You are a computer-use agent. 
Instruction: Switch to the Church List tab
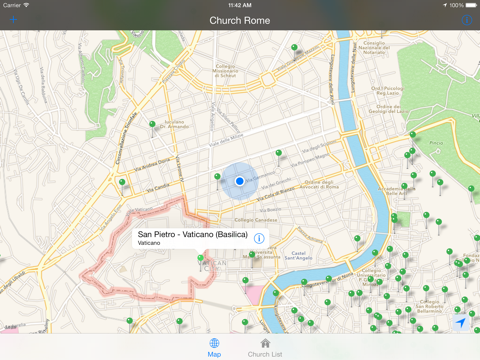[265, 347]
